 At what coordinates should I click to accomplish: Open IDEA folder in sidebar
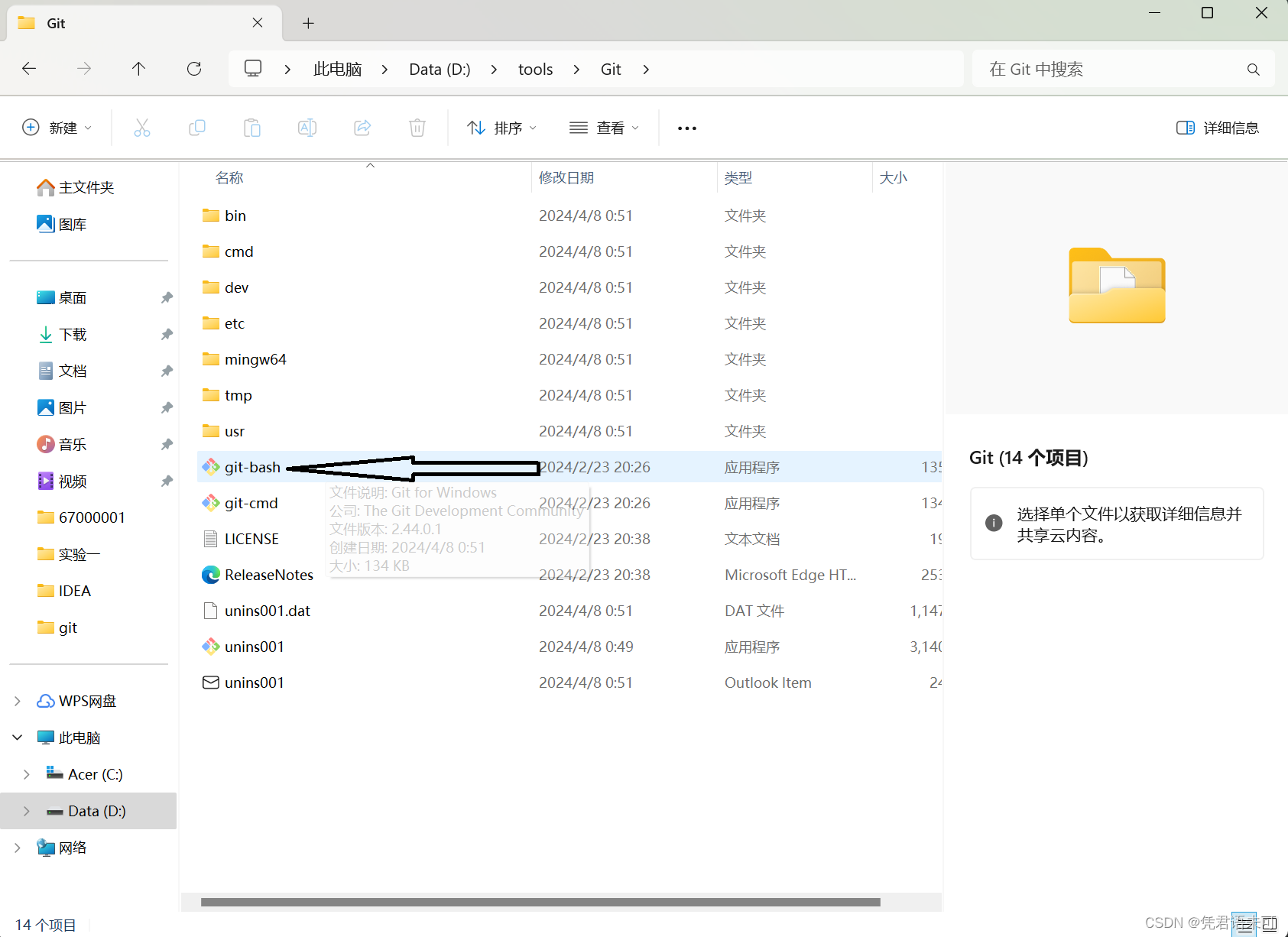pyautogui.click(x=64, y=591)
